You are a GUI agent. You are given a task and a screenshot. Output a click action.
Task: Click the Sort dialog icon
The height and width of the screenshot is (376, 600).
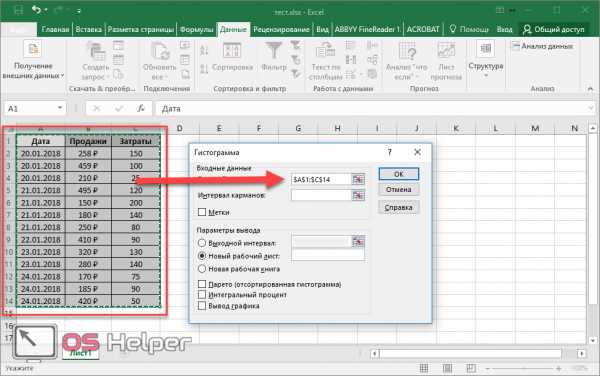point(232,51)
